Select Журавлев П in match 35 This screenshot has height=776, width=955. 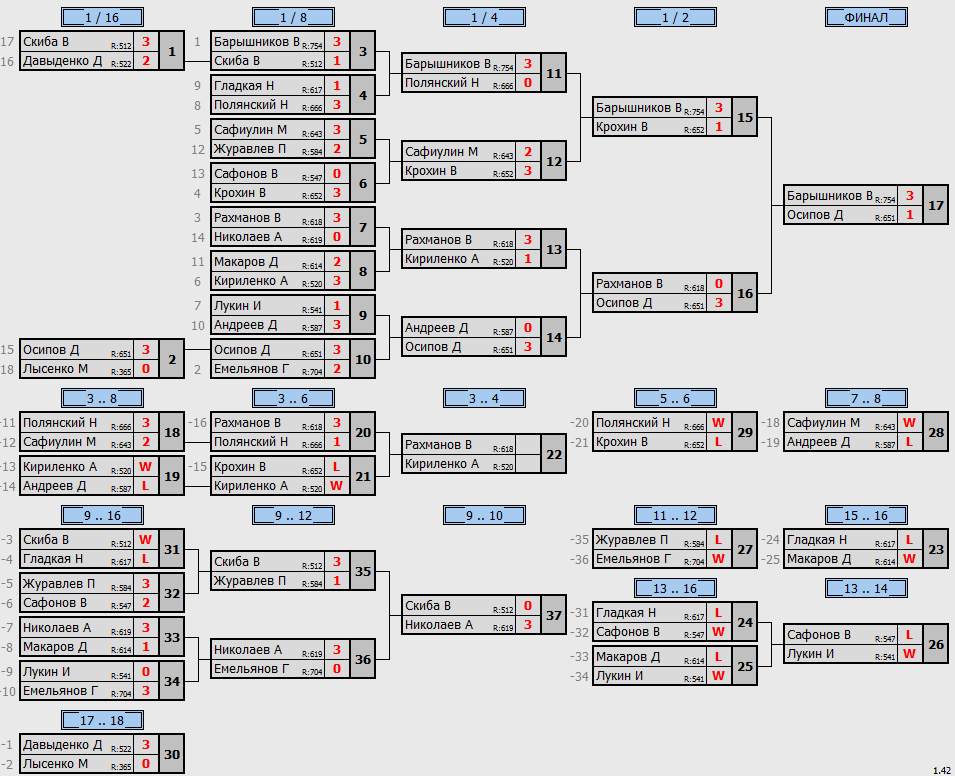(250, 581)
